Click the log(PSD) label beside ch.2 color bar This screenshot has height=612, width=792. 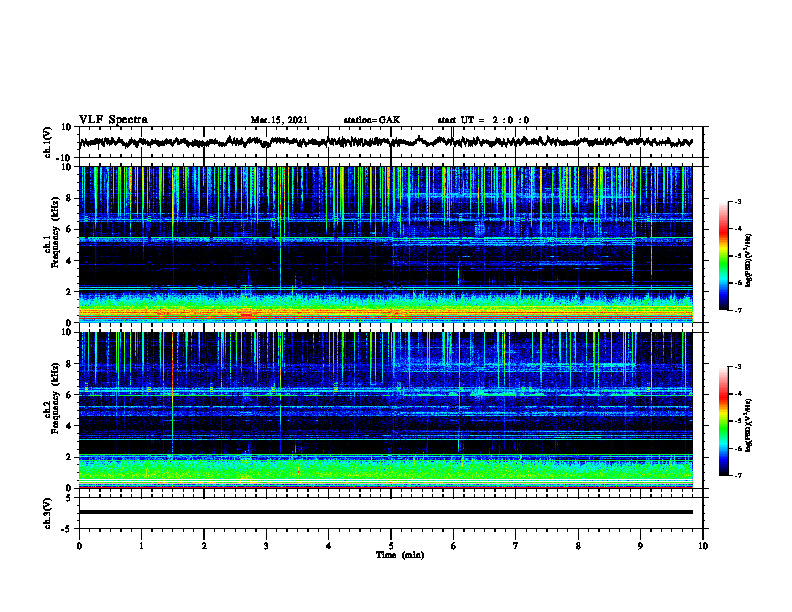749,425
